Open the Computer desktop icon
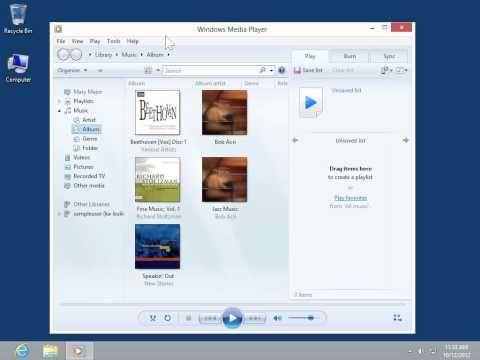This screenshot has width=480, height=360. [18, 68]
